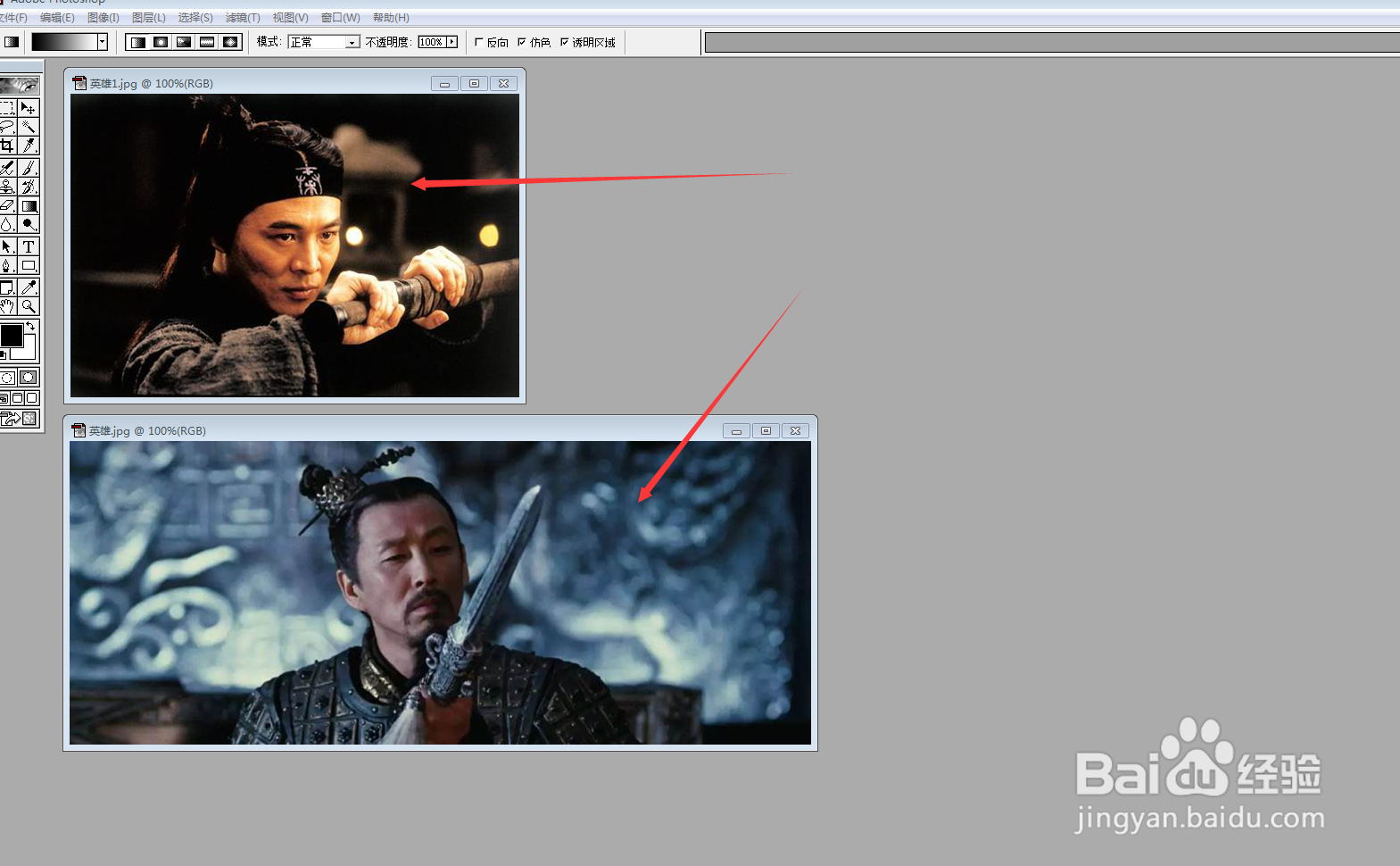
Task: Select the Move tool
Action: pos(29,108)
